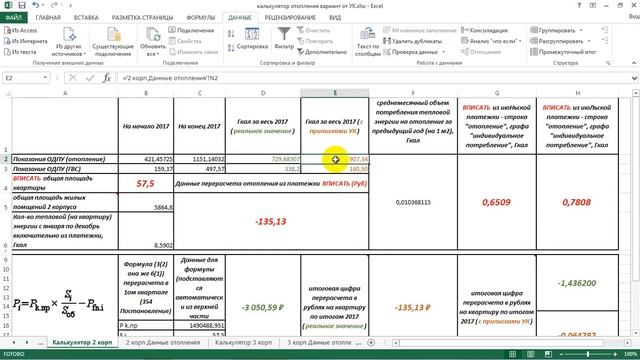Expand Группировать dropdown arrow
Screen dimensions: 640x360
click(x=581, y=31)
